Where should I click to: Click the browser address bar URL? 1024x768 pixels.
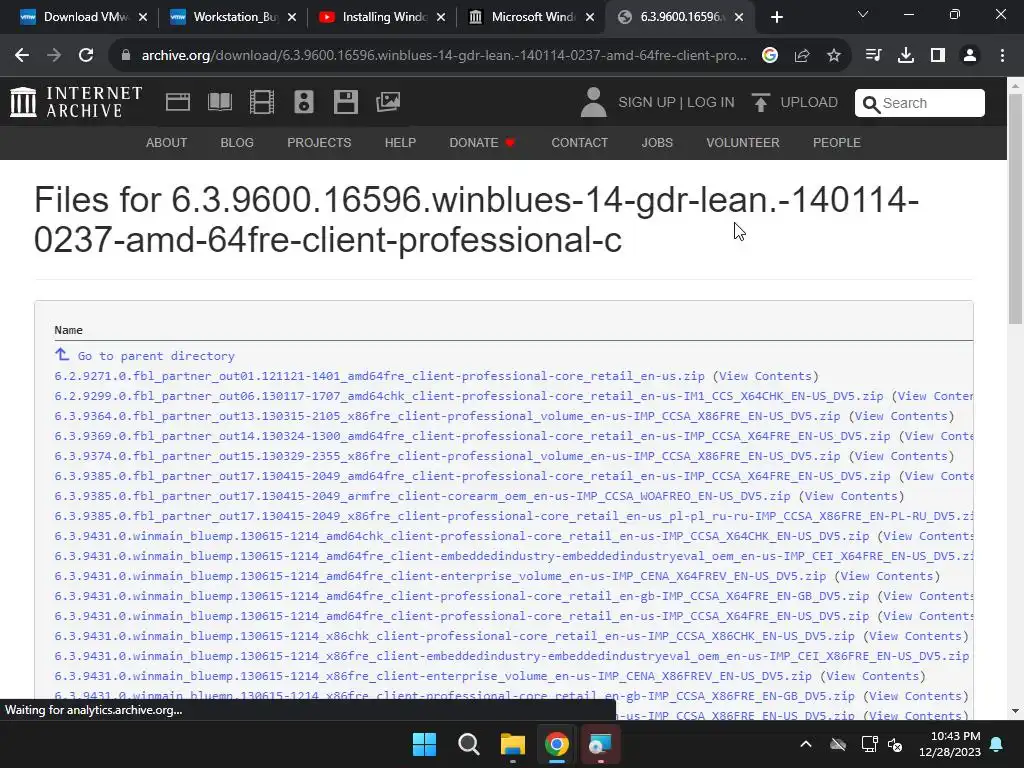click(444, 56)
